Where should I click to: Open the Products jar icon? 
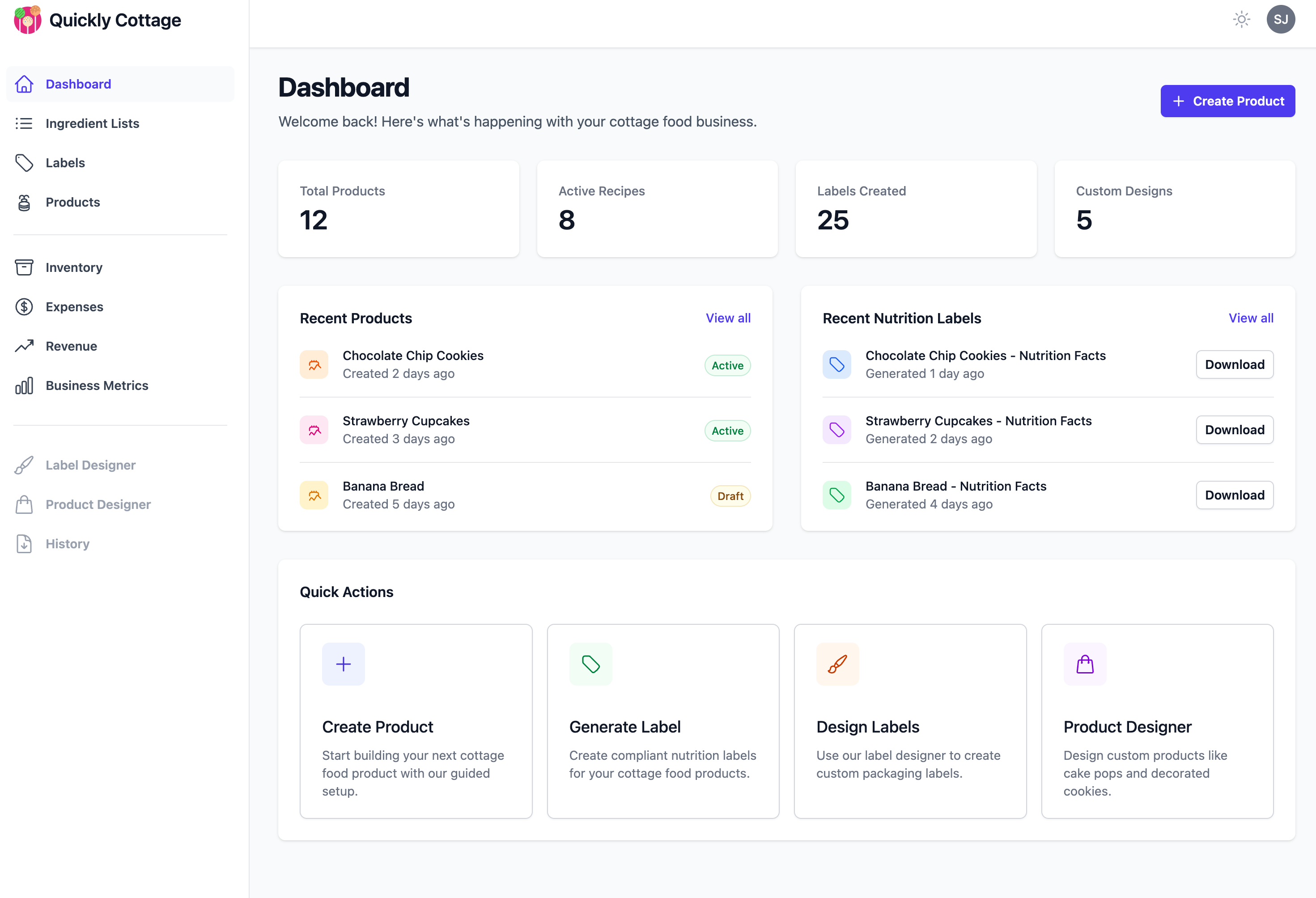click(24, 202)
